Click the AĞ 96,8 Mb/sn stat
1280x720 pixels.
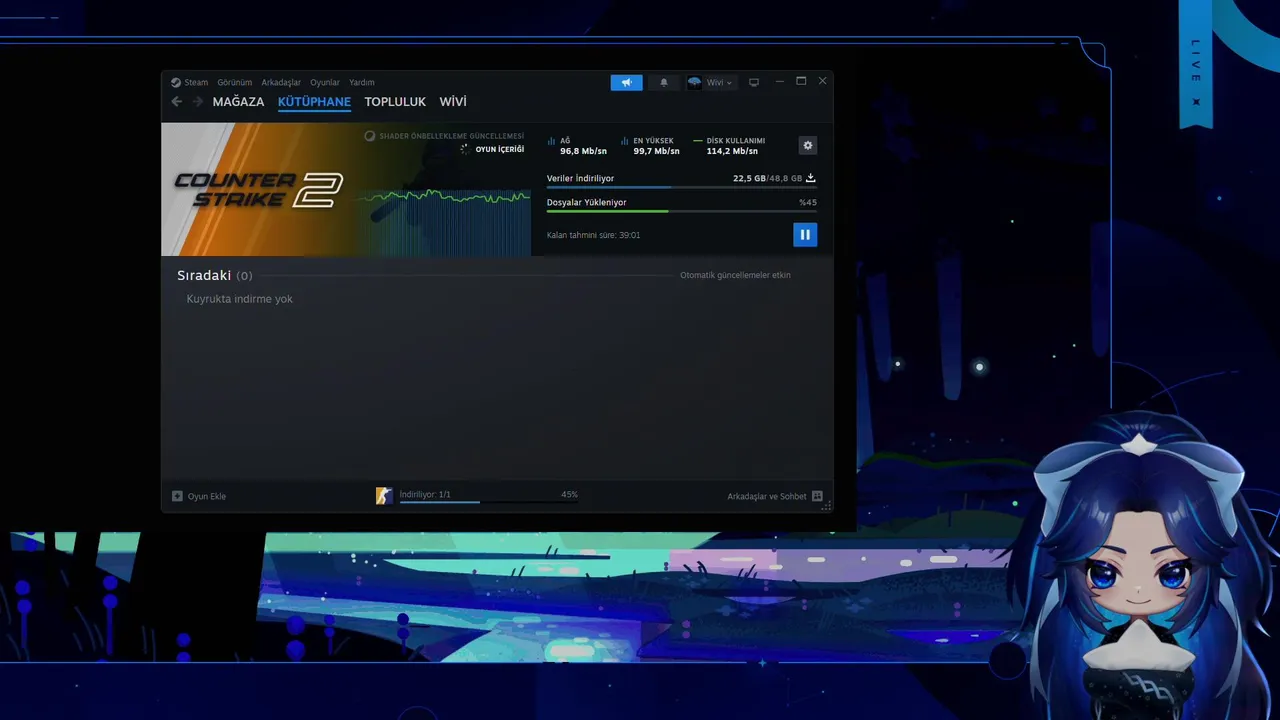[x=577, y=146]
